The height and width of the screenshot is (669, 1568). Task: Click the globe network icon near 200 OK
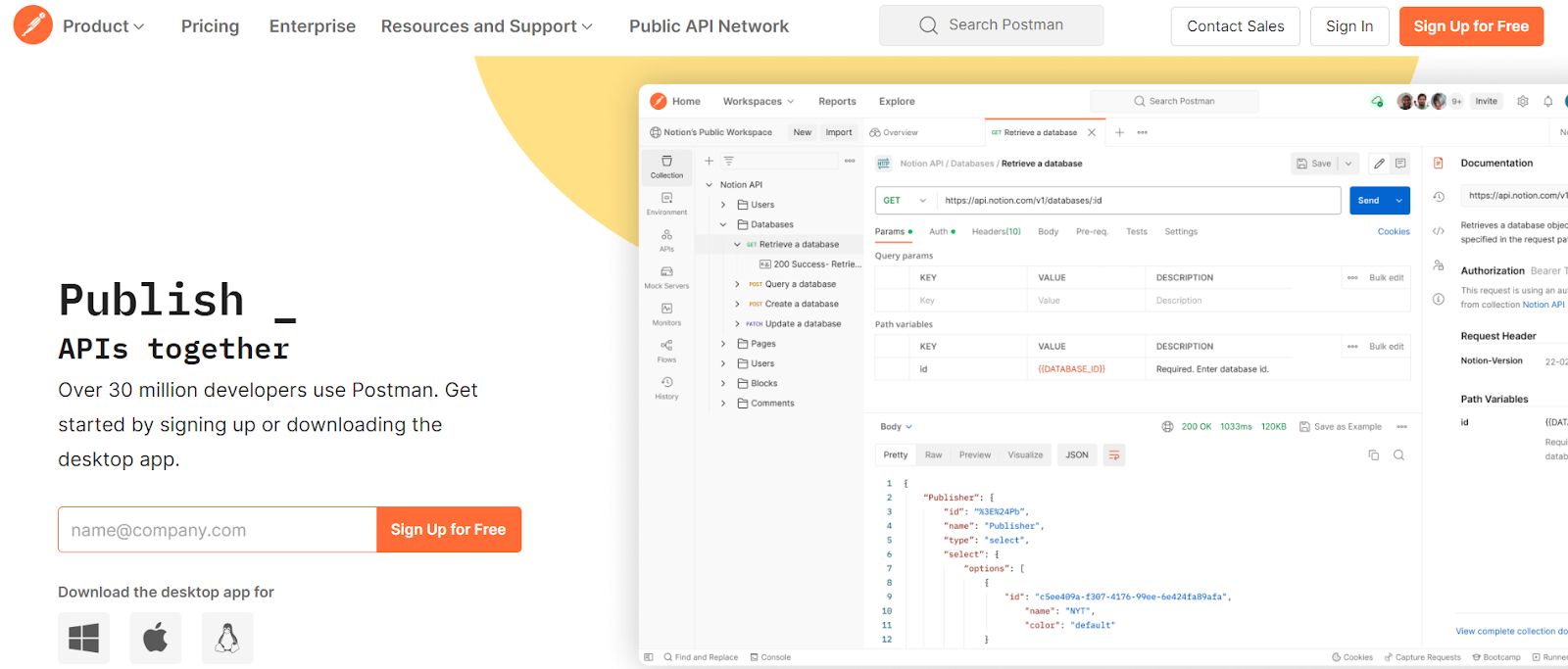(x=1167, y=426)
